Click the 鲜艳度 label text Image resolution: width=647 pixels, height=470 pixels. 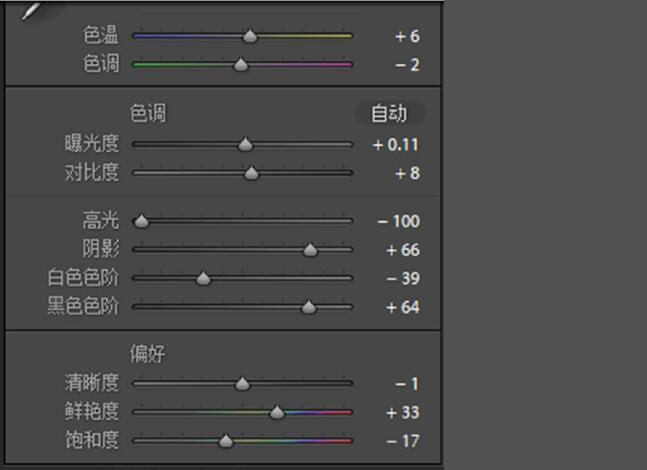92,411
